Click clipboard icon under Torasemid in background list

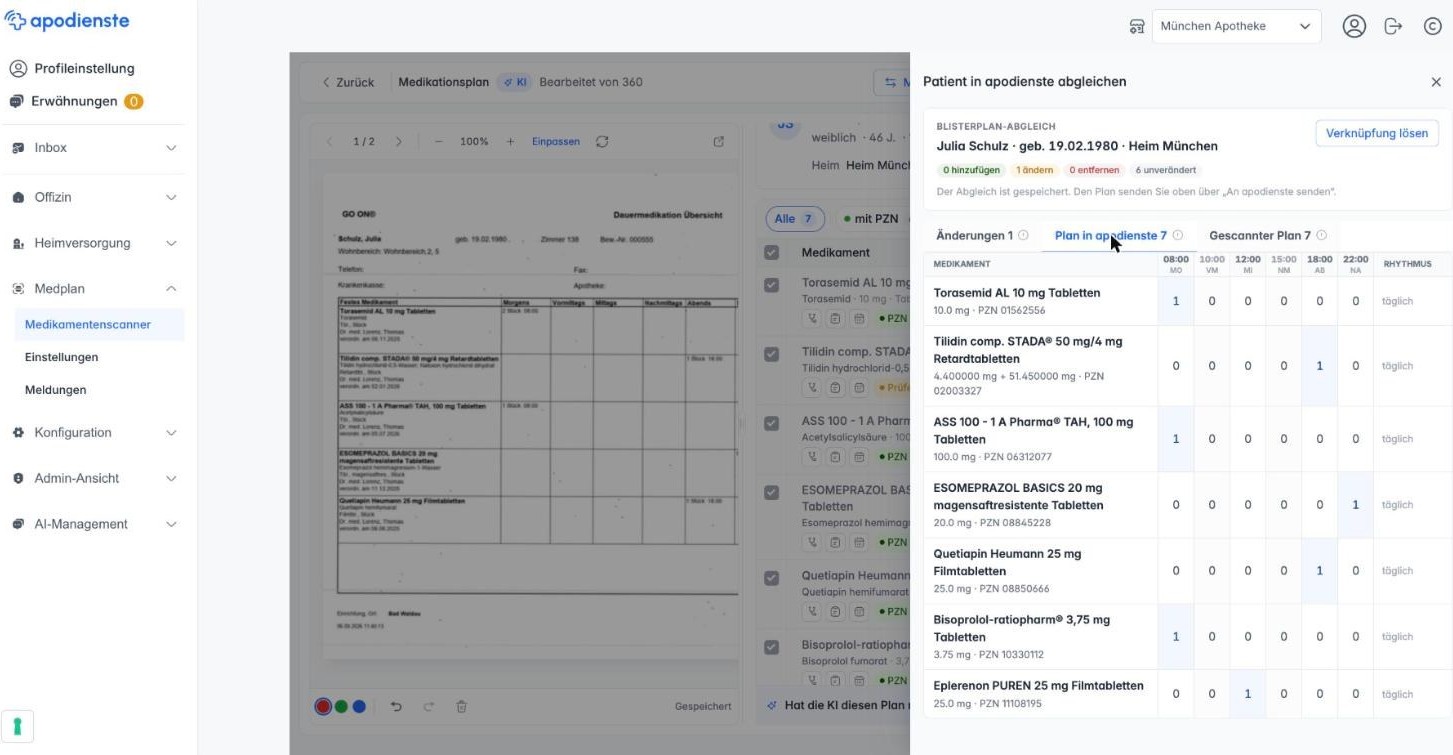click(836, 318)
